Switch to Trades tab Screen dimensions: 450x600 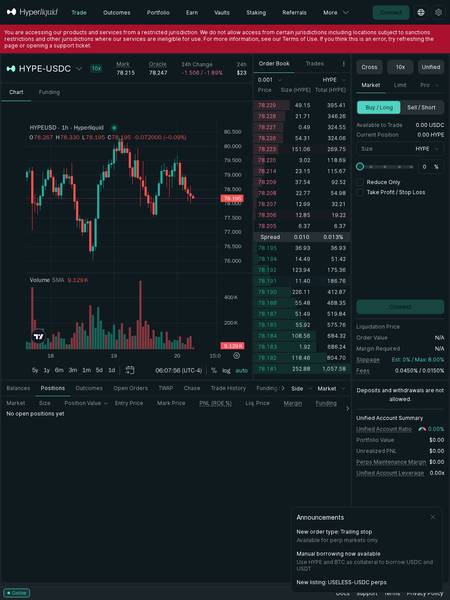pos(315,64)
